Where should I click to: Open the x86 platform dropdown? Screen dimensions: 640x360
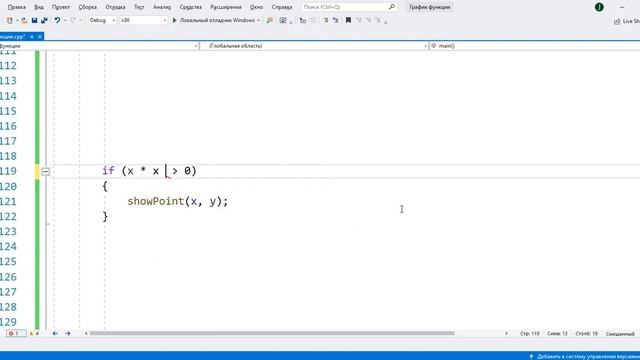tap(143, 20)
